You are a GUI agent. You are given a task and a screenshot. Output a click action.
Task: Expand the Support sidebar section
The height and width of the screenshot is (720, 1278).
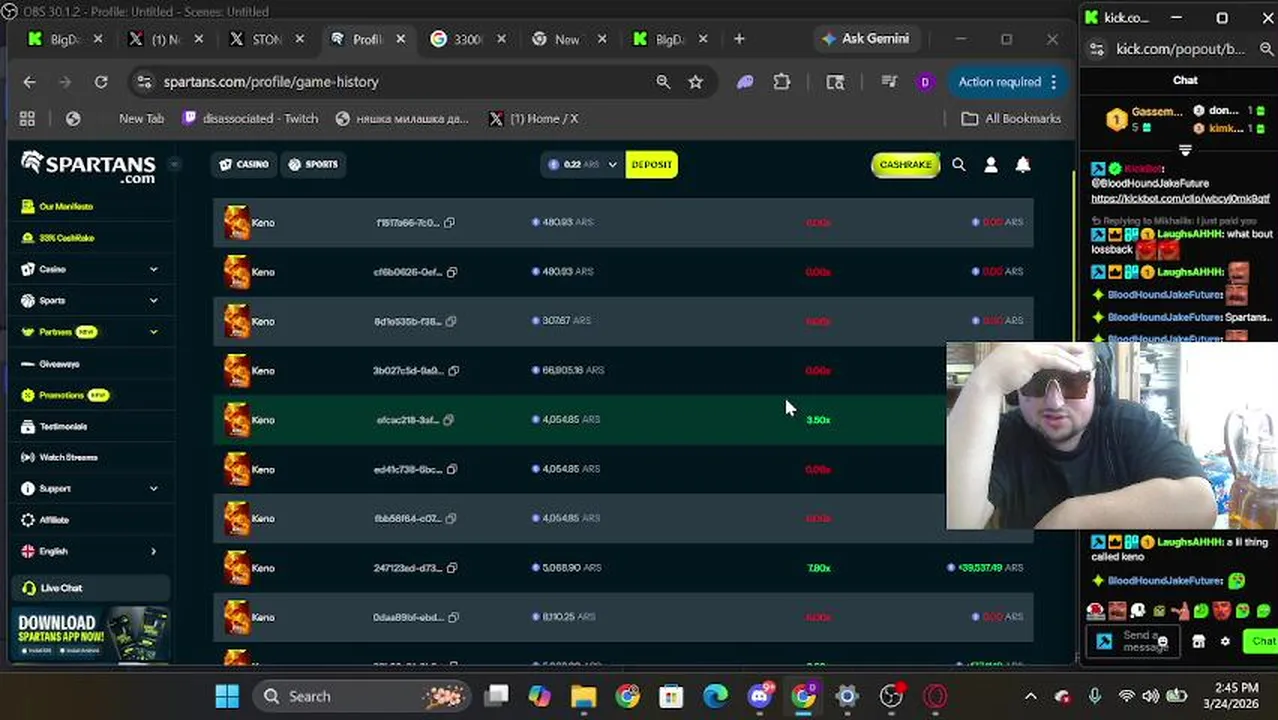click(153, 489)
